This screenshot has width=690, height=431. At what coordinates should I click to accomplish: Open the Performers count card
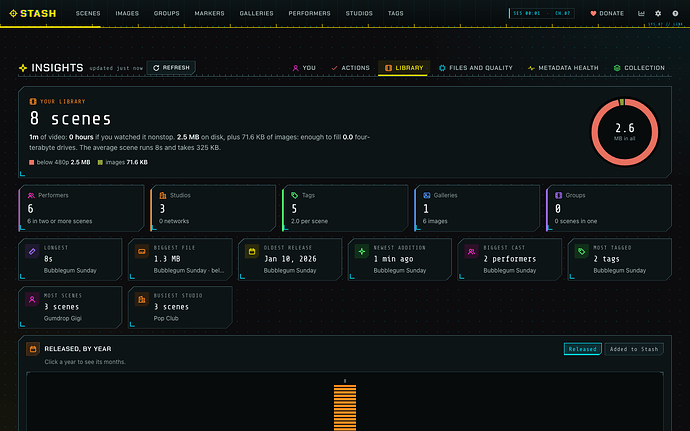(81, 208)
